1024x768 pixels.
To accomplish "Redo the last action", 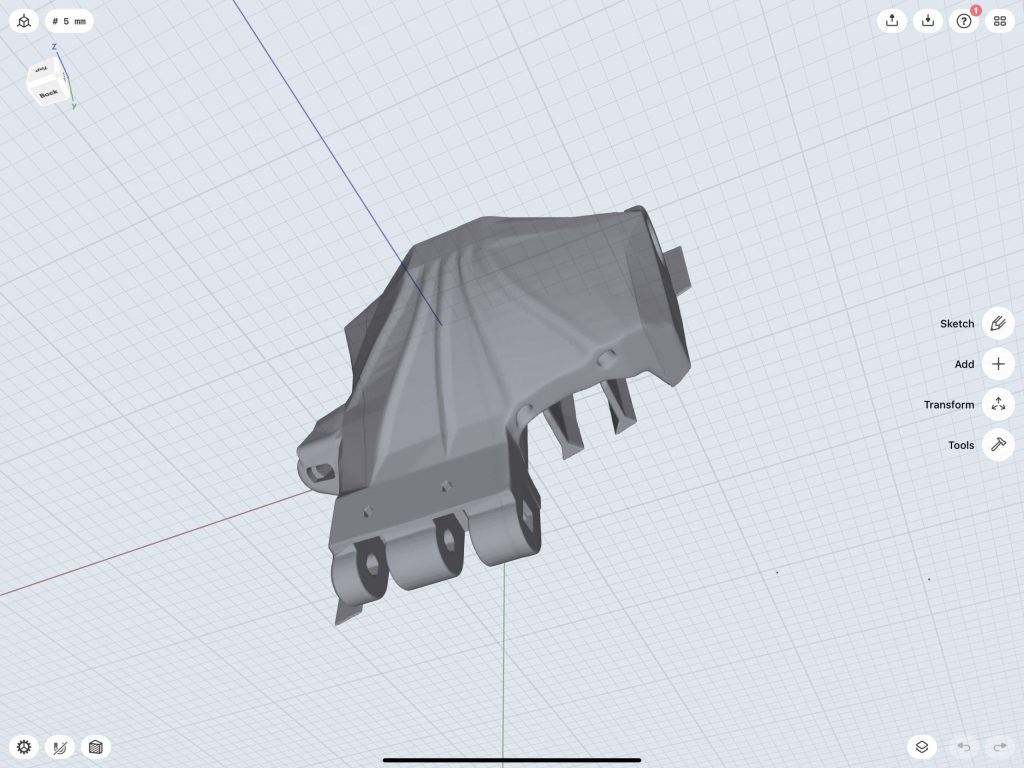I will 1000,746.
